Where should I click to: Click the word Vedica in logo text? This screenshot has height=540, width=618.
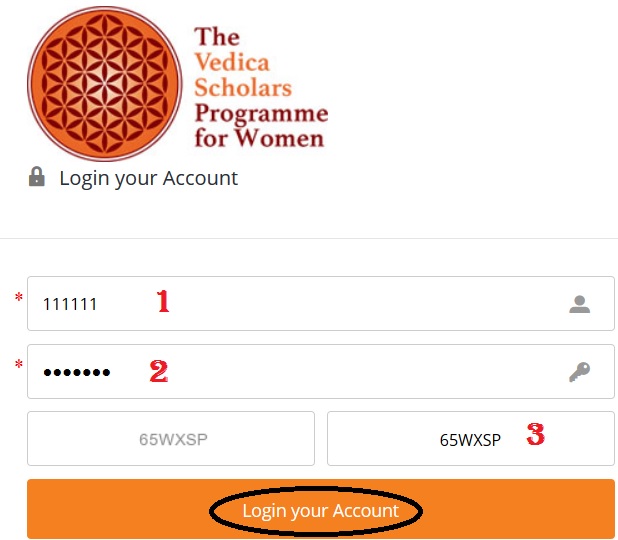(232, 62)
